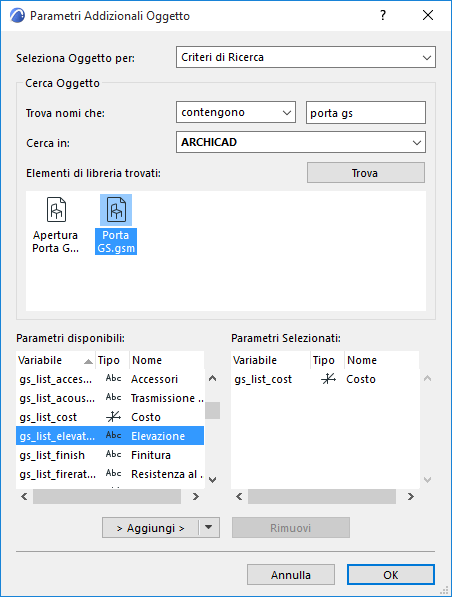Screen dimensions: 452x597
Task: Open the Aggiungi button dropdown arrow
Action: (x=209, y=527)
